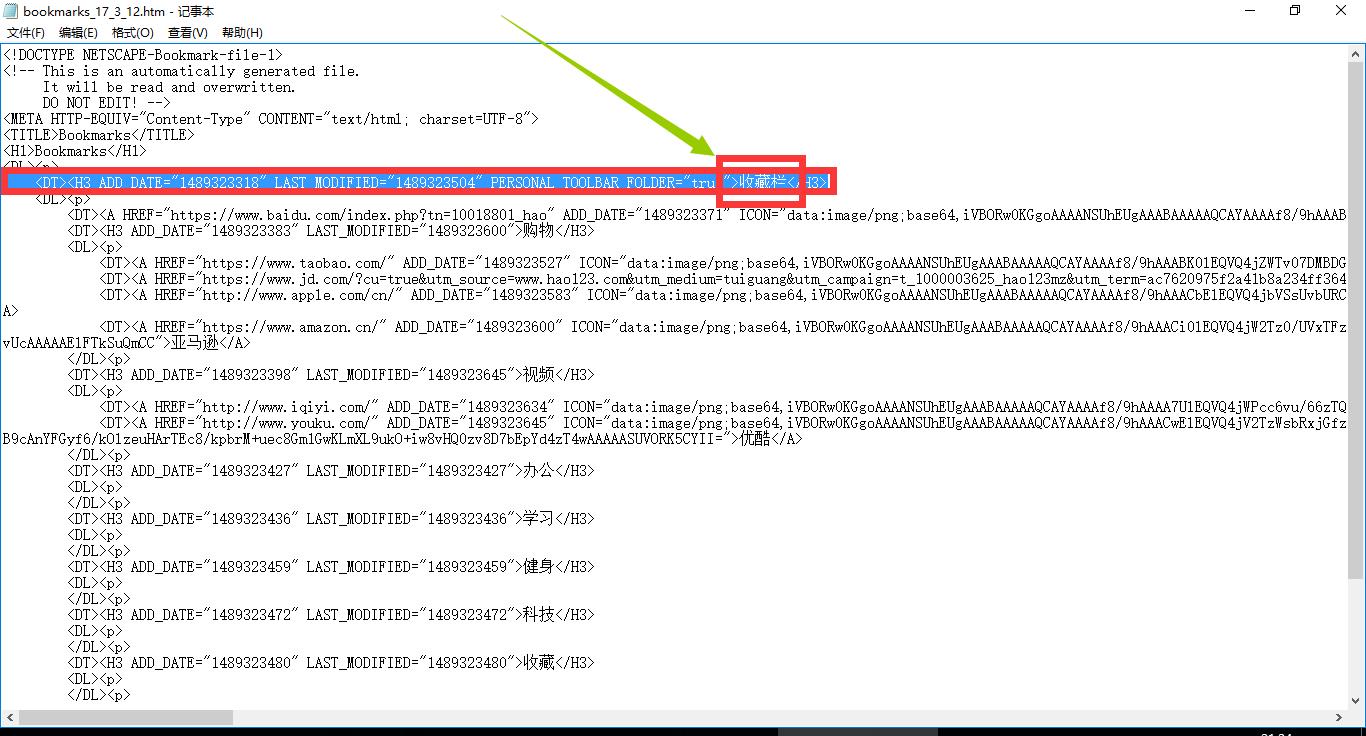Click the ADD_DATE value 1489323398

click(251, 375)
